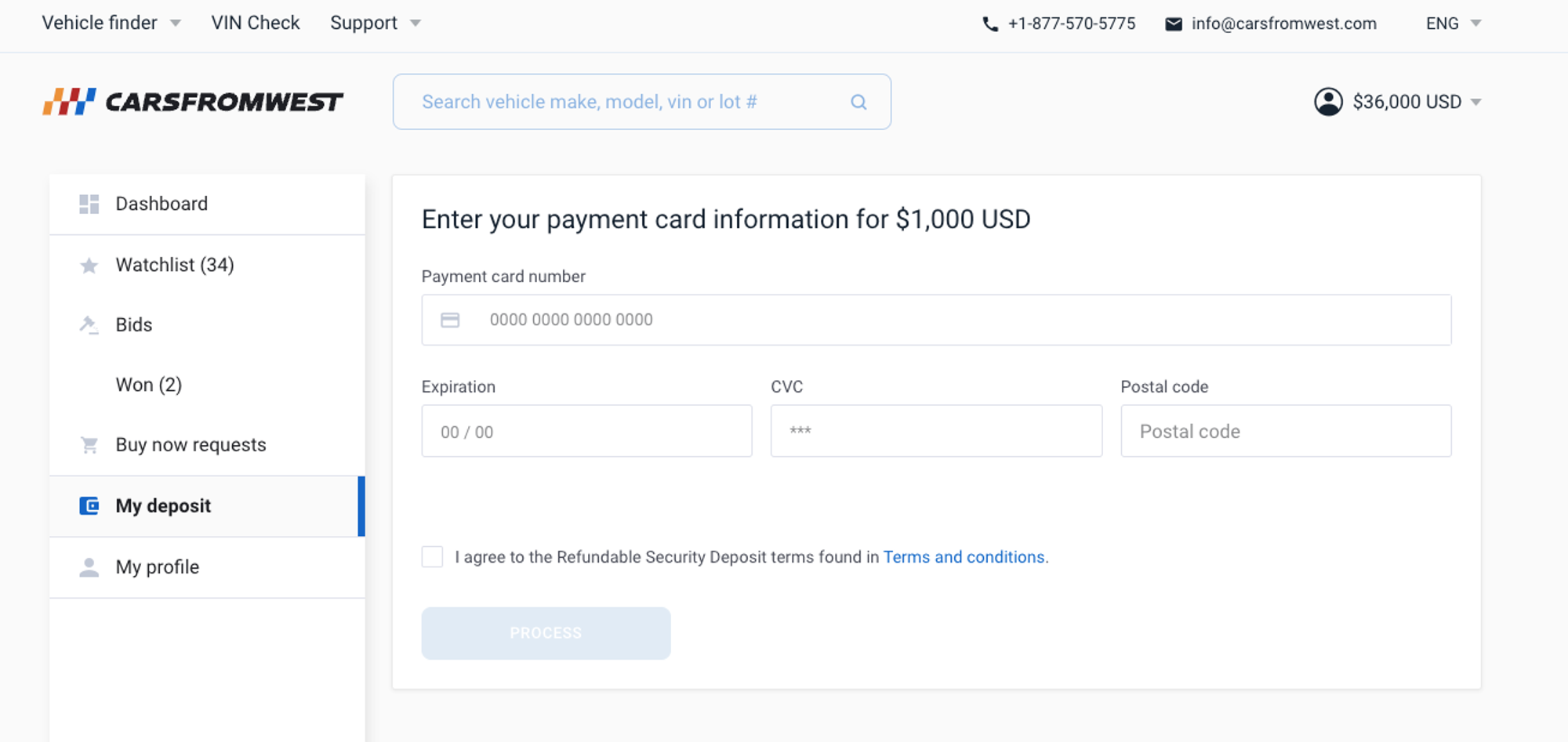Click the email envelope icon
Viewport: 1568px width, 742px height.
(1174, 24)
